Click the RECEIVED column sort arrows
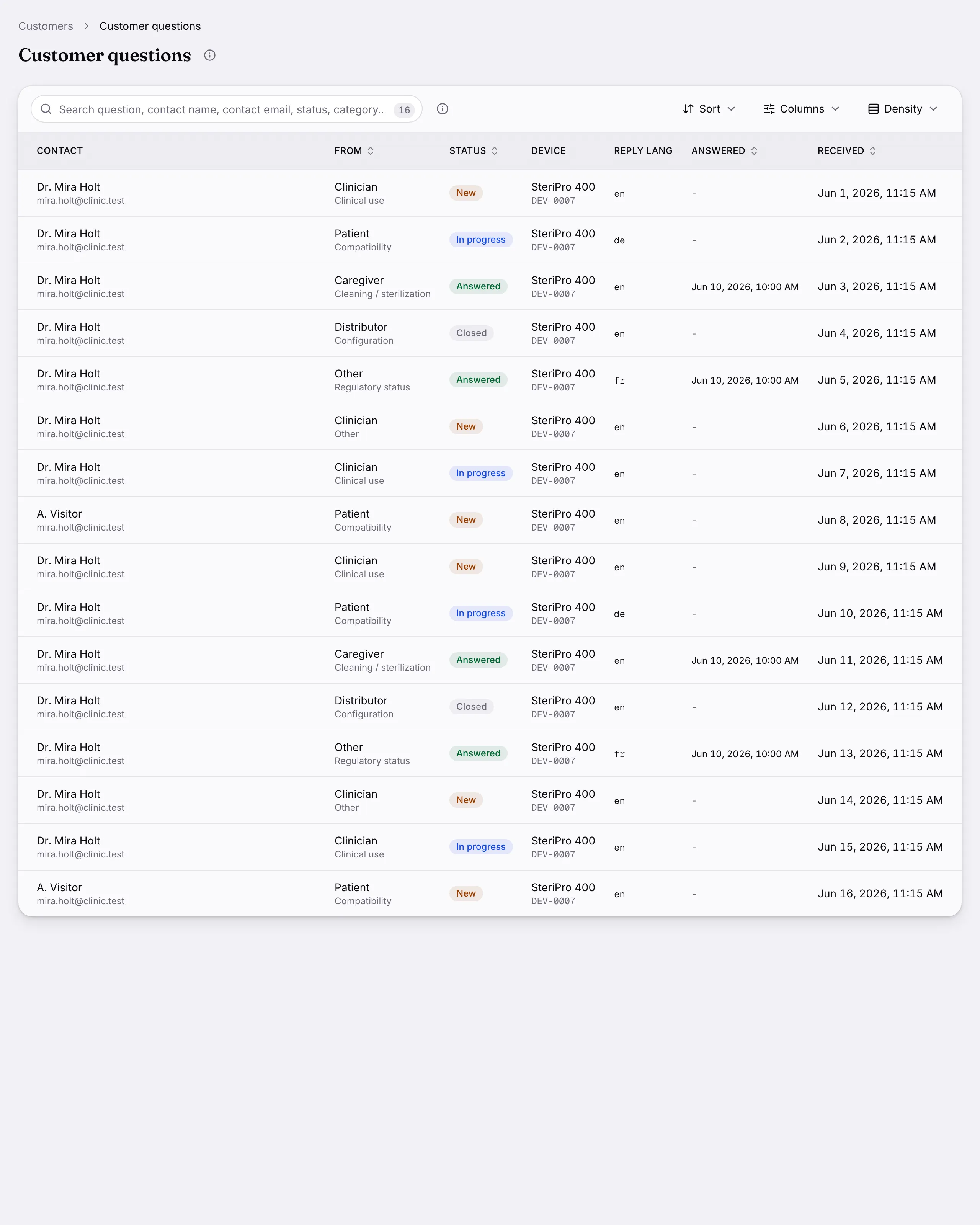Screen dimensions: 980x1225 [873, 150]
